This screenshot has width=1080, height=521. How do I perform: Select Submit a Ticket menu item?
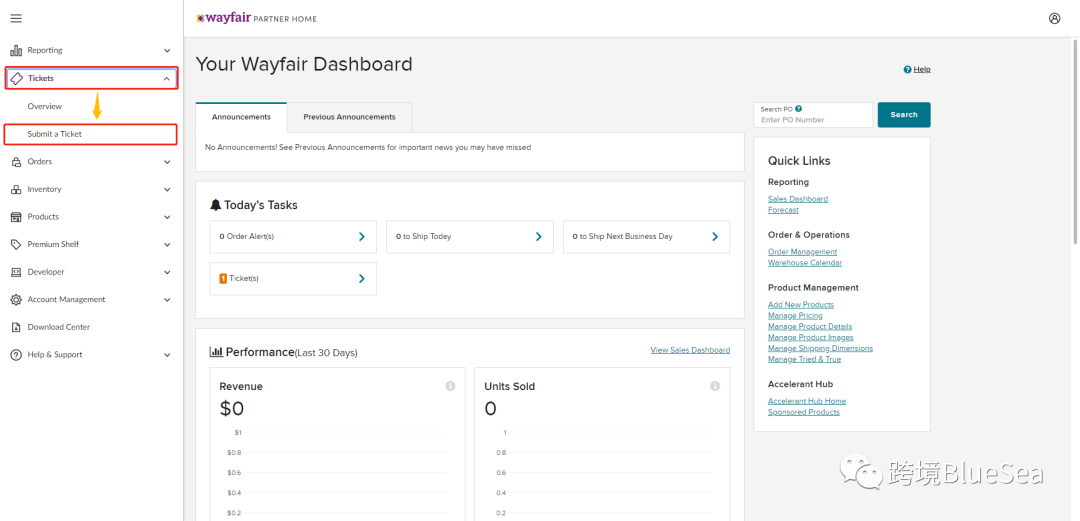[x=55, y=134]
